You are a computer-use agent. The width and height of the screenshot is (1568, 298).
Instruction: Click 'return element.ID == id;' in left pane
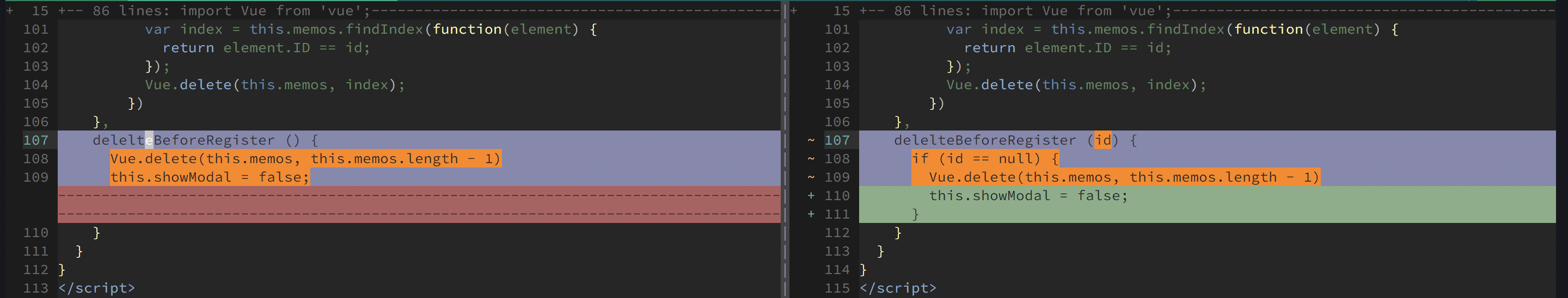[266, 47]
